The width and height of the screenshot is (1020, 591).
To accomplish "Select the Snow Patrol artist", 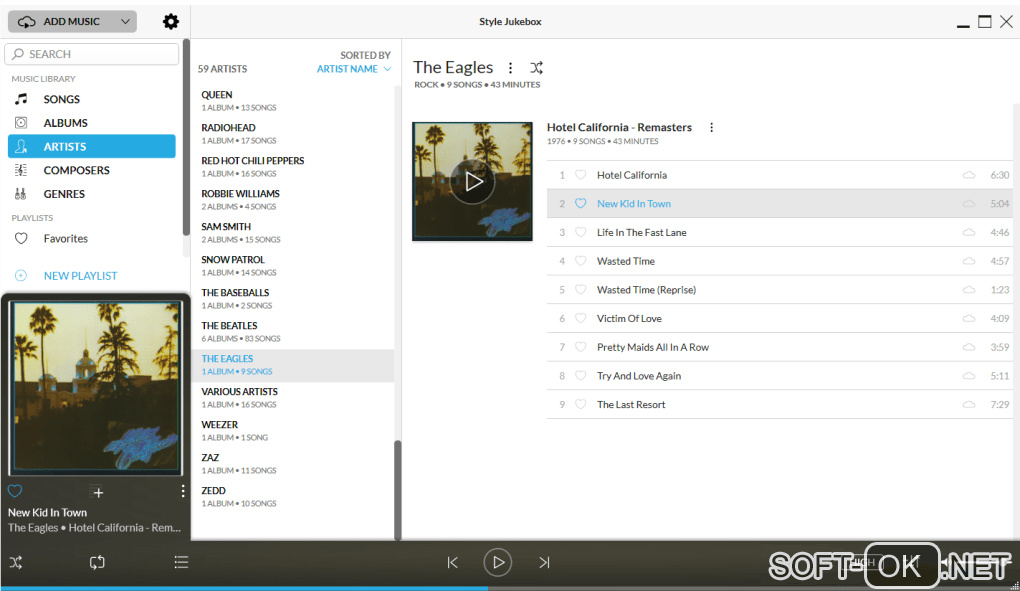I will coord(293,266).
